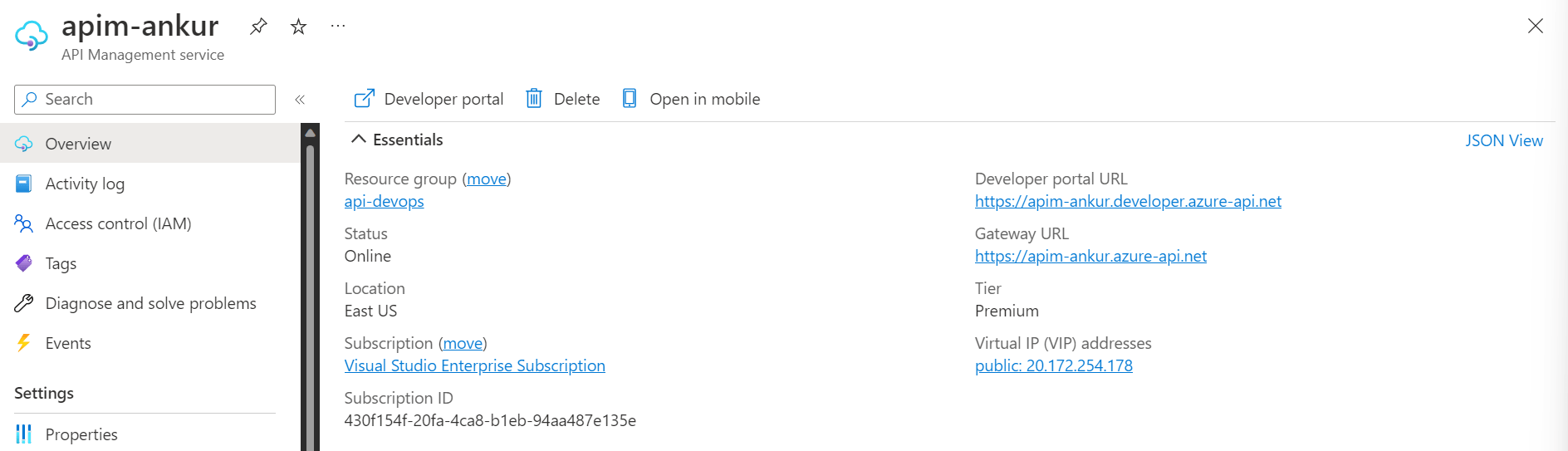Image resolution: width=1568 pixels, height=451 pixels.
Task: Click the move link for Subscription
Action: [x=463, y=343]
